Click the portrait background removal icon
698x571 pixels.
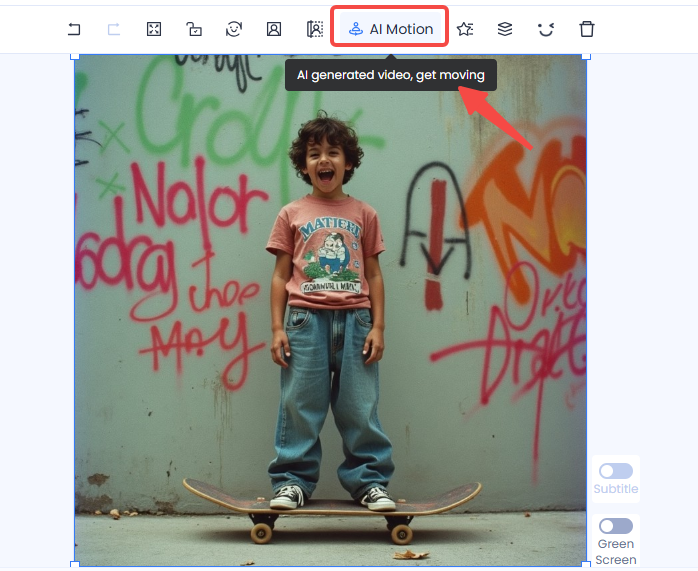(x=315, y=29)
